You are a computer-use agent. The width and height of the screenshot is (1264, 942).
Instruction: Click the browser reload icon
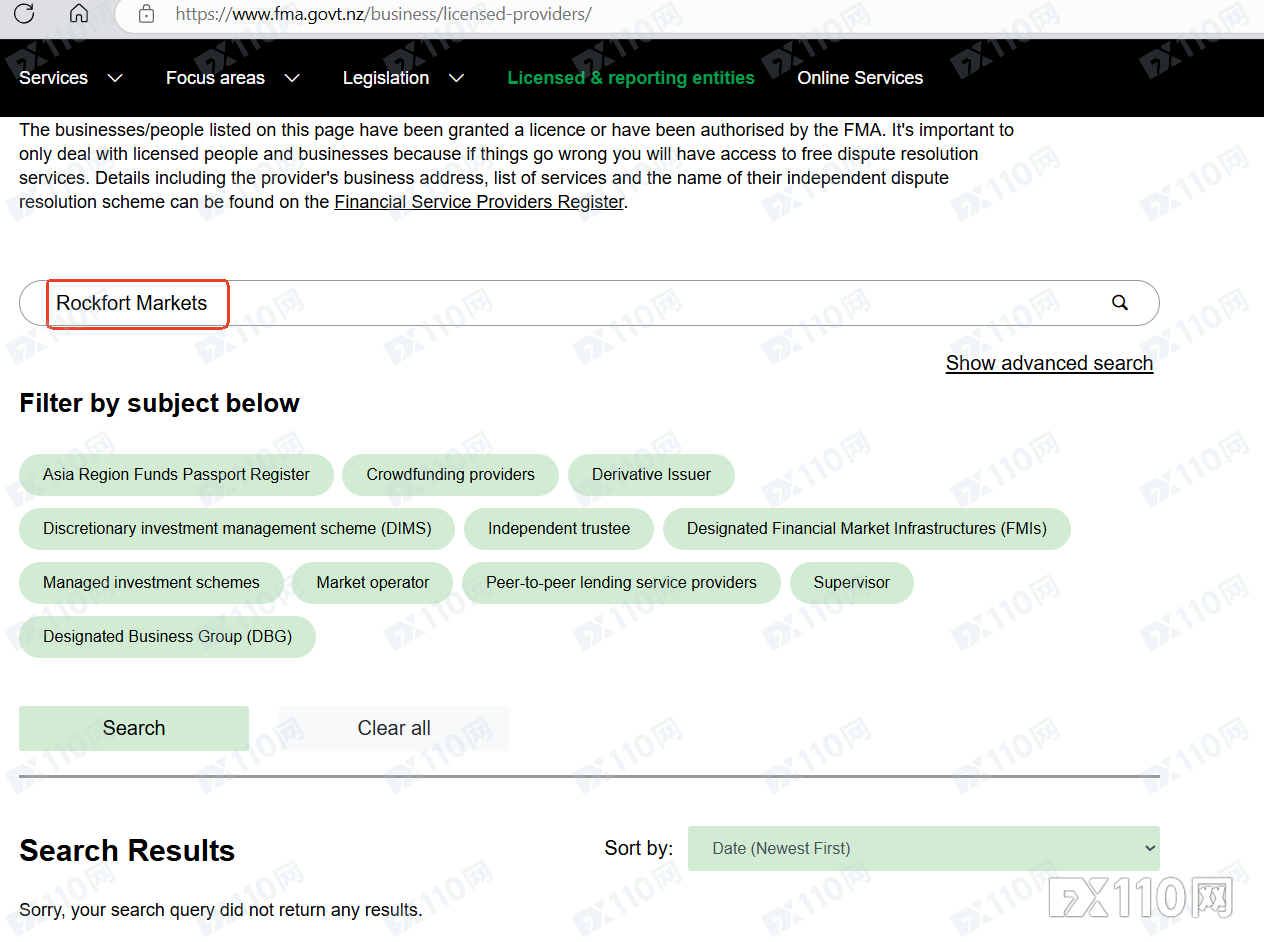(x=24, y=14)
